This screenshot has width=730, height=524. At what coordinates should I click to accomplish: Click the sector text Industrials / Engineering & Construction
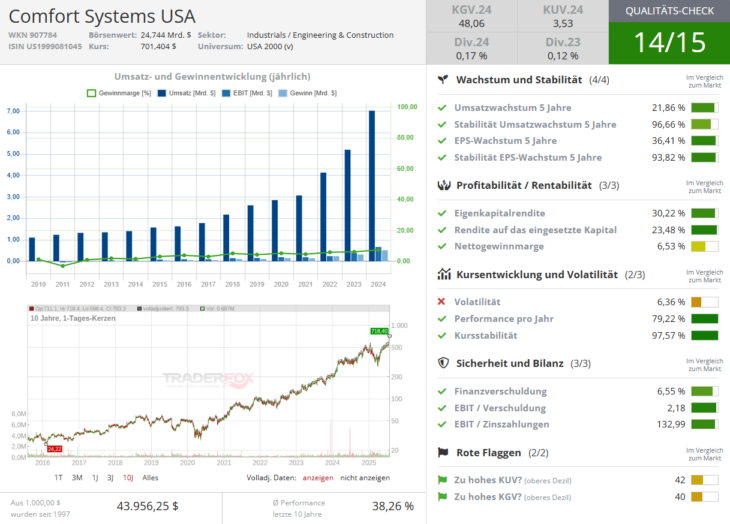coord(320,35)
